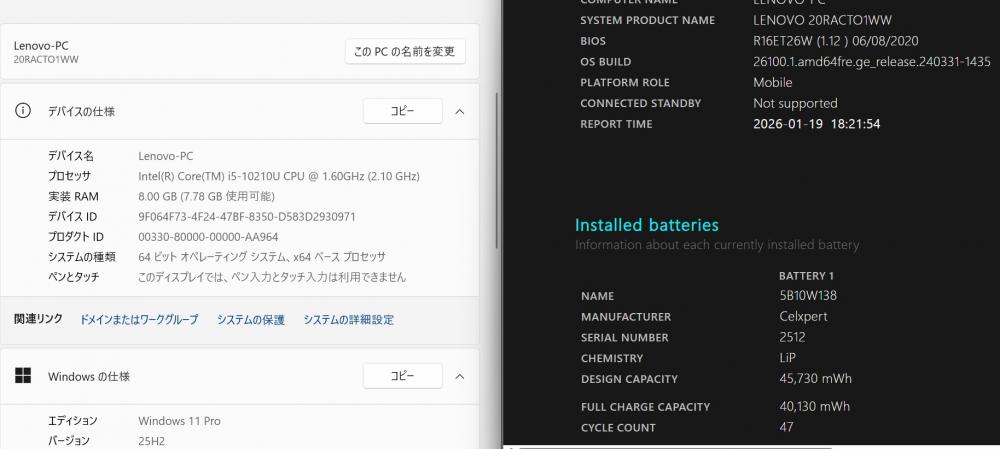Collapse the Windows の仕様 section chevron
Screen dimensions: 1000x449
point(460,376)
